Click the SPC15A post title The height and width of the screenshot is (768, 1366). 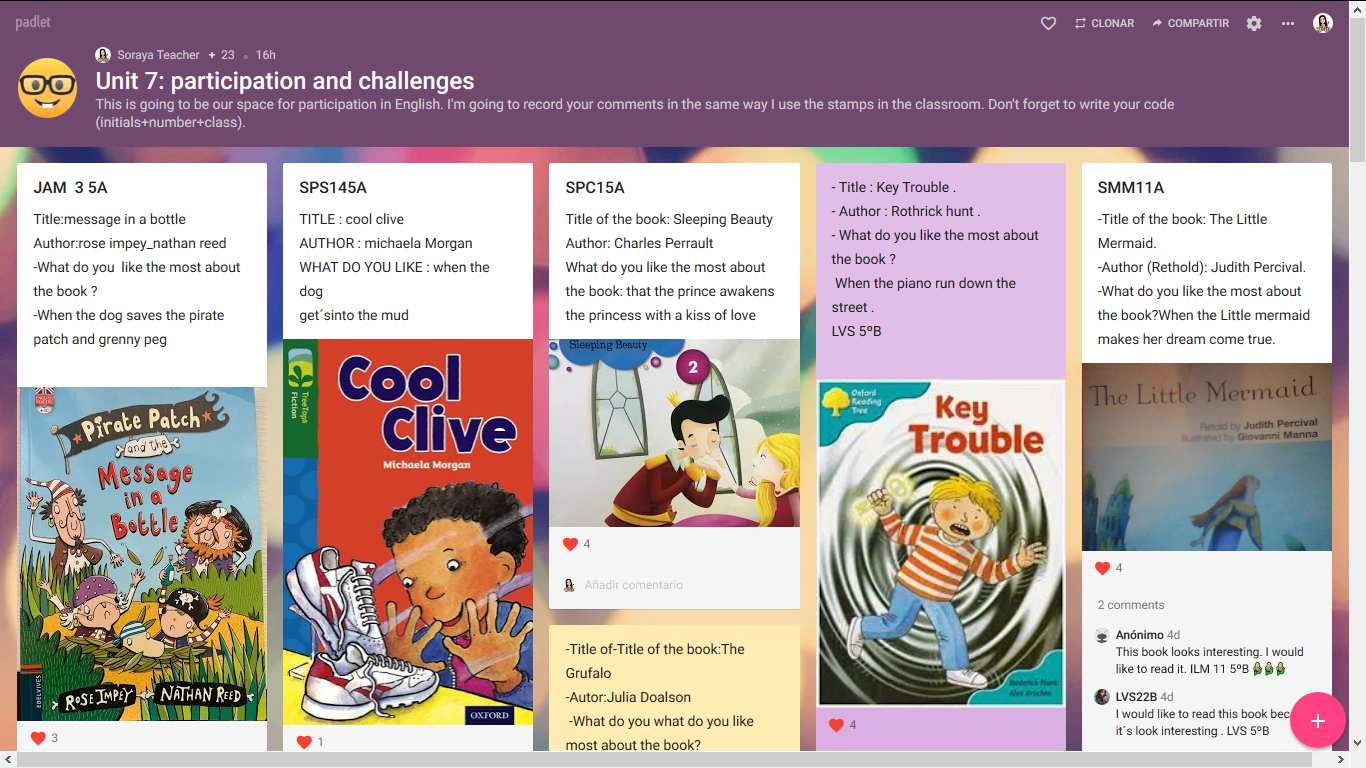coord(595,188)
